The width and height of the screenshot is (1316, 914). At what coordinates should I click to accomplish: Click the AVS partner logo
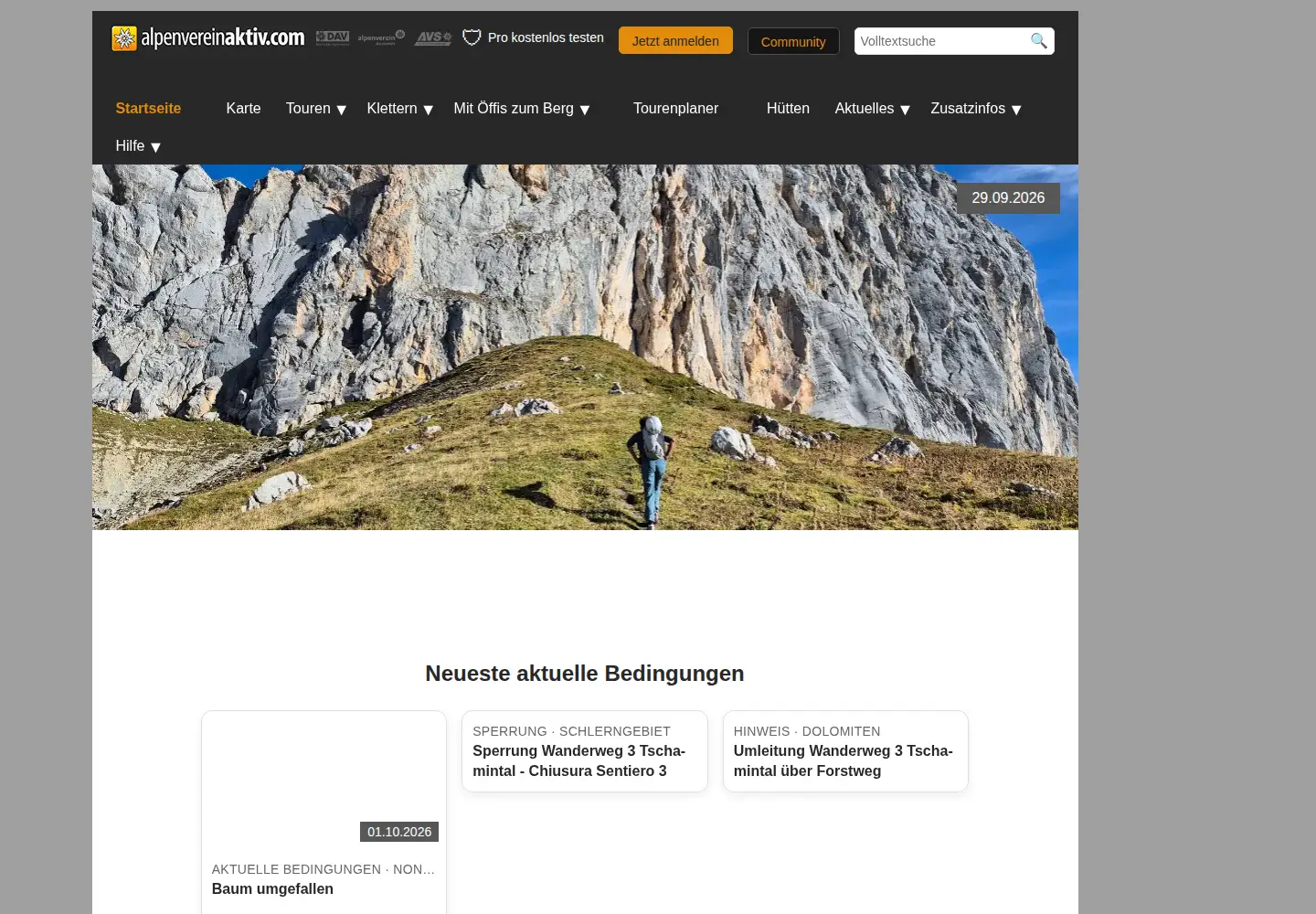tap(433, 37)
